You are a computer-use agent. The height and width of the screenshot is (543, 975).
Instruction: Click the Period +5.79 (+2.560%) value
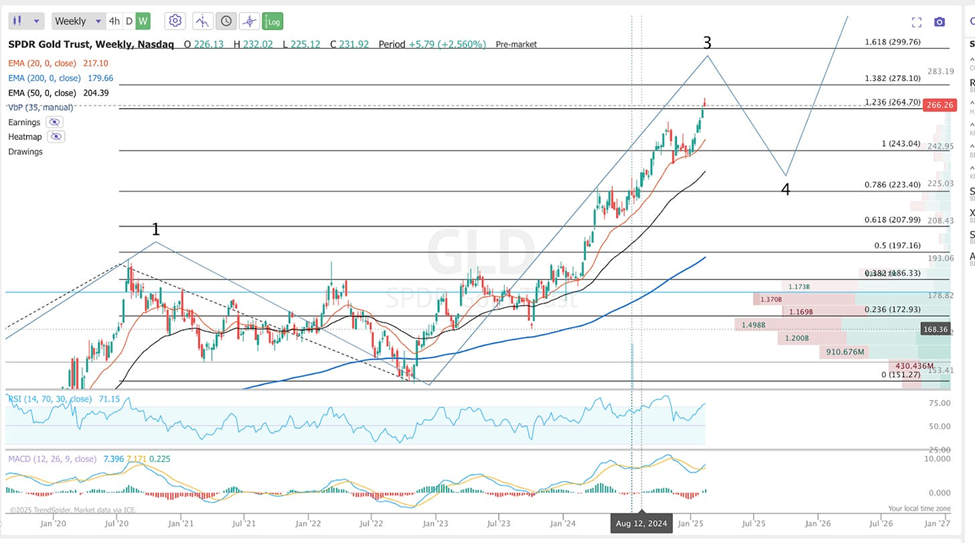tap(432, 44)
